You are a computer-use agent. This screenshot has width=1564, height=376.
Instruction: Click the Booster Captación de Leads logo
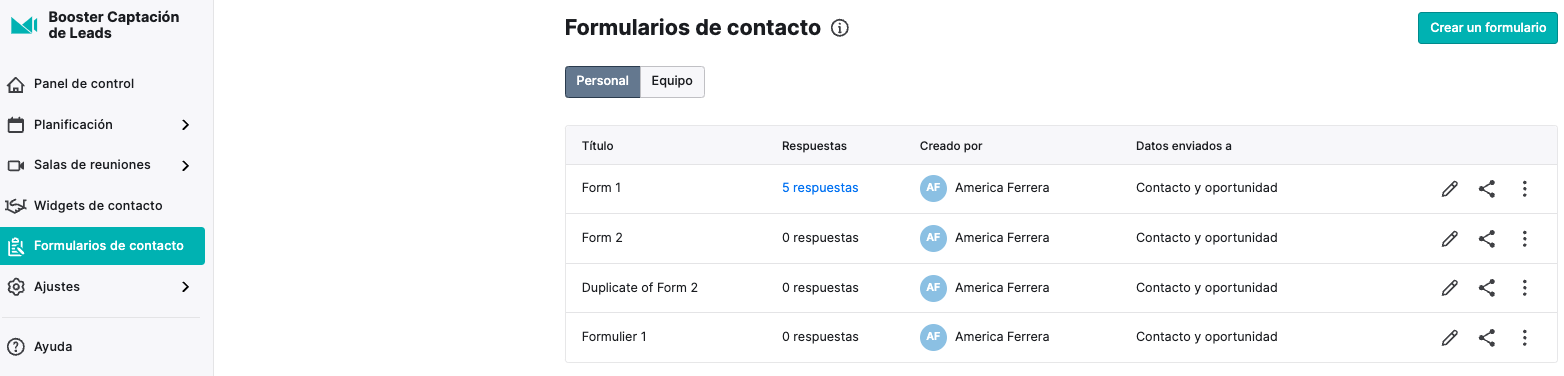[24, 25]
